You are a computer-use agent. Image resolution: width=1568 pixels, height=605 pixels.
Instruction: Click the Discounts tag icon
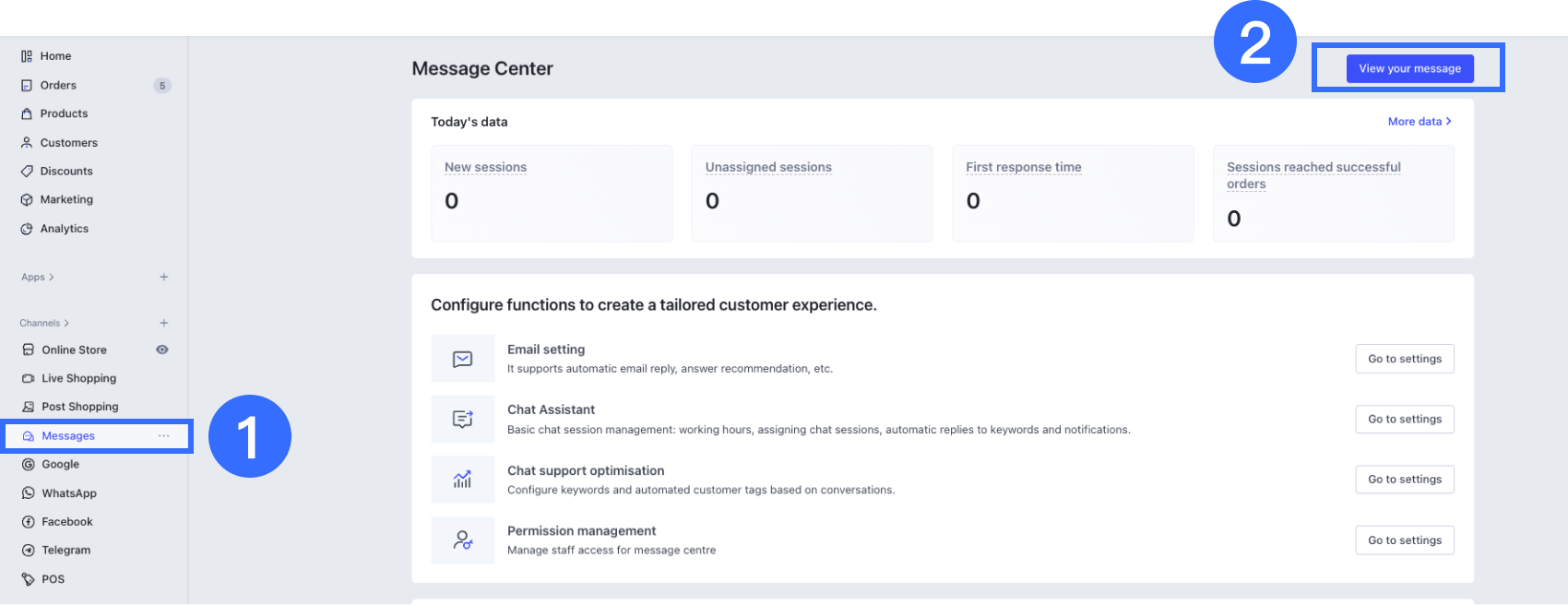point(27,172)
